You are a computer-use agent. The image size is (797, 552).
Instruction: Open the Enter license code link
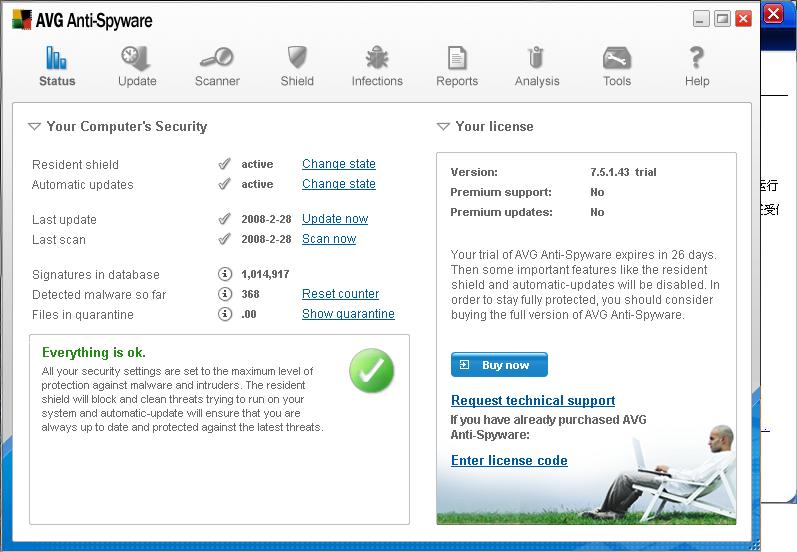tap(509, 461)
